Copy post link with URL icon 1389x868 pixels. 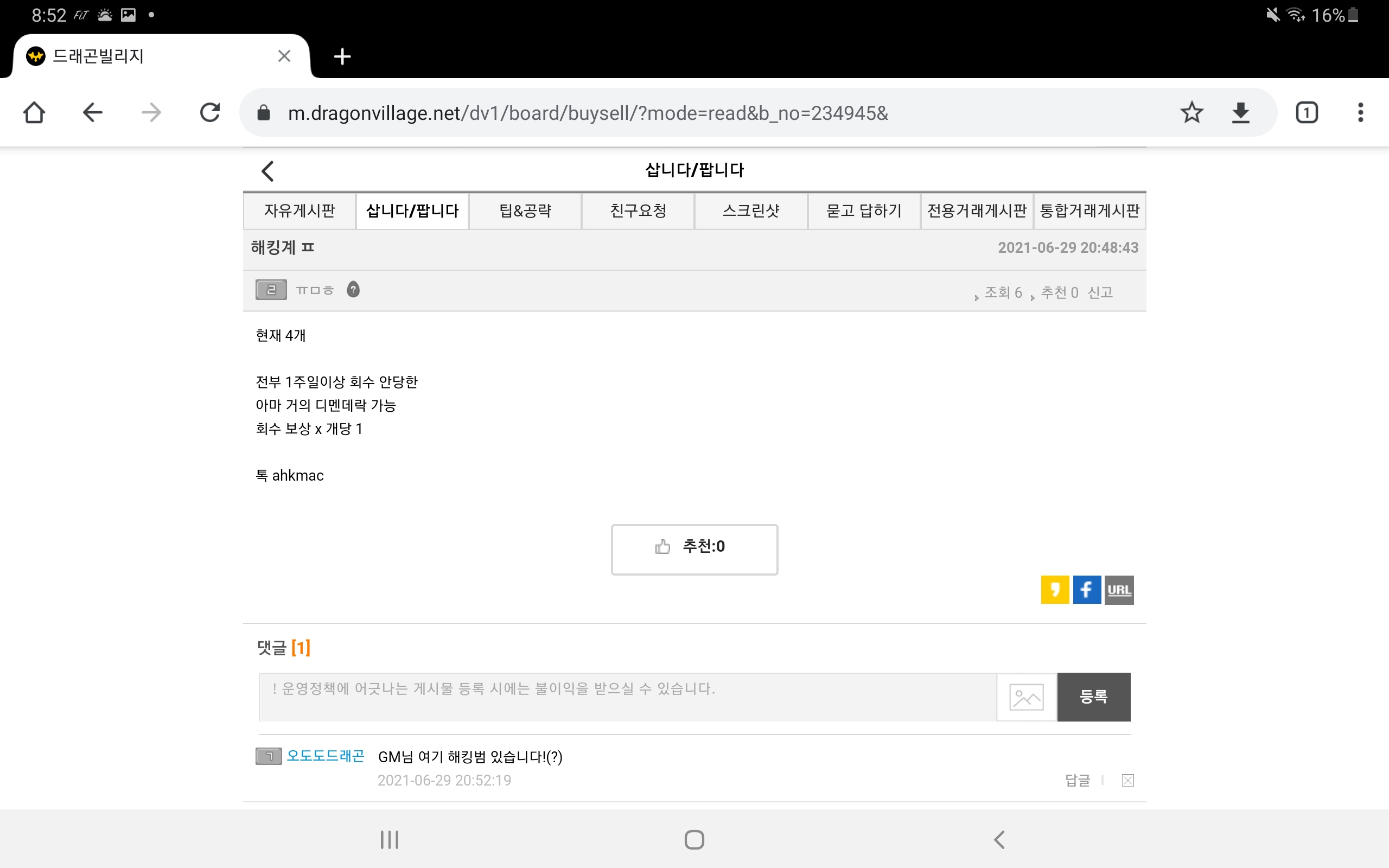pyautogui.click(x=1119, y=590)
